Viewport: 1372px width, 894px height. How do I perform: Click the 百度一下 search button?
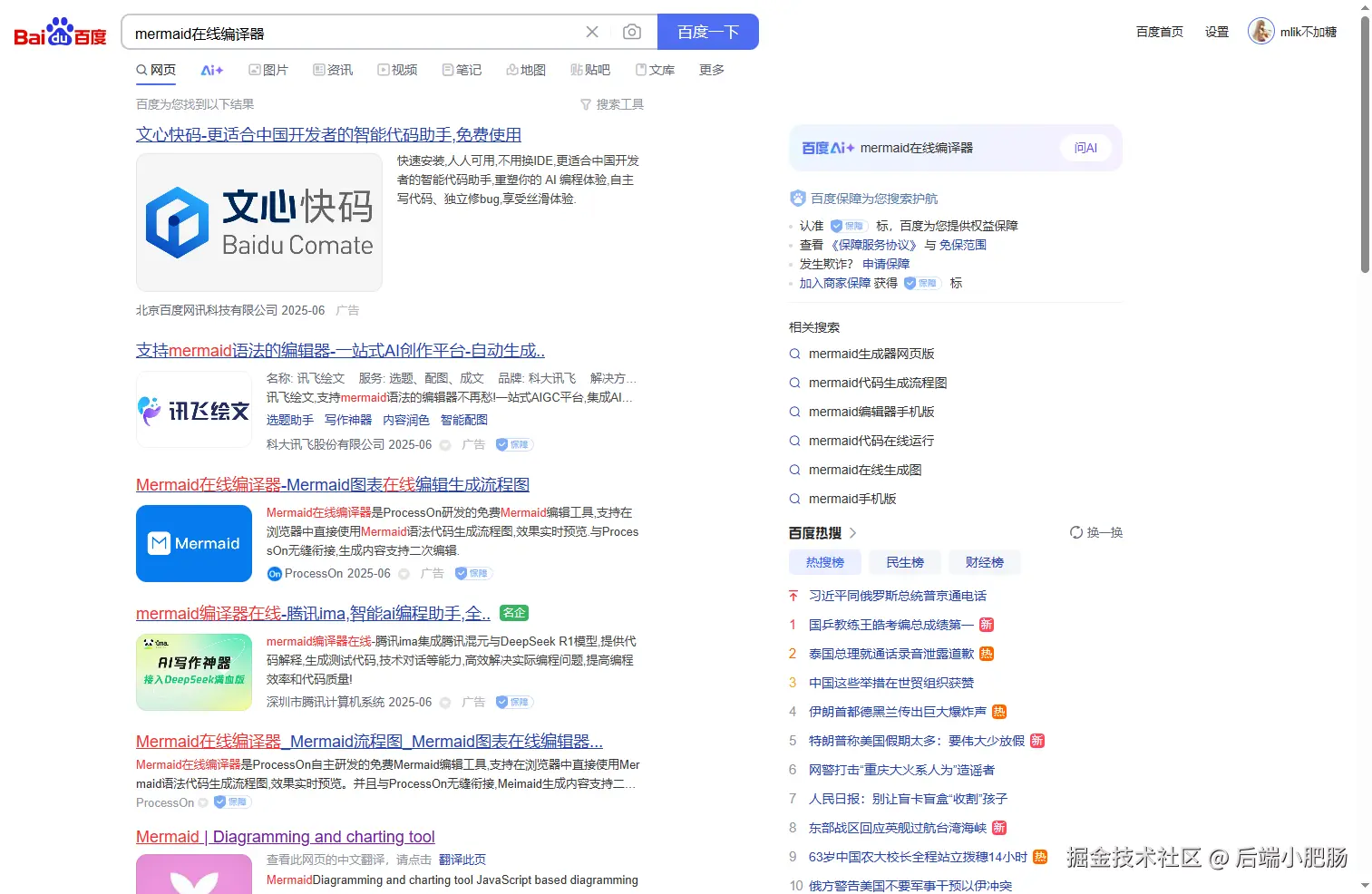pyautogui.click(x=708, y=32)
